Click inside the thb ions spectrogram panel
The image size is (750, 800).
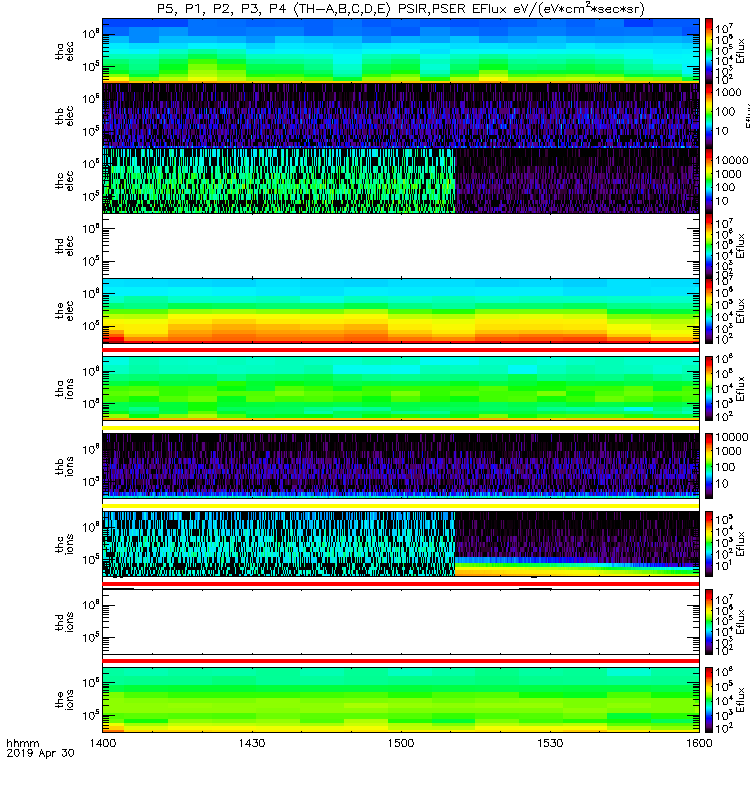click(x=401, y=466)
